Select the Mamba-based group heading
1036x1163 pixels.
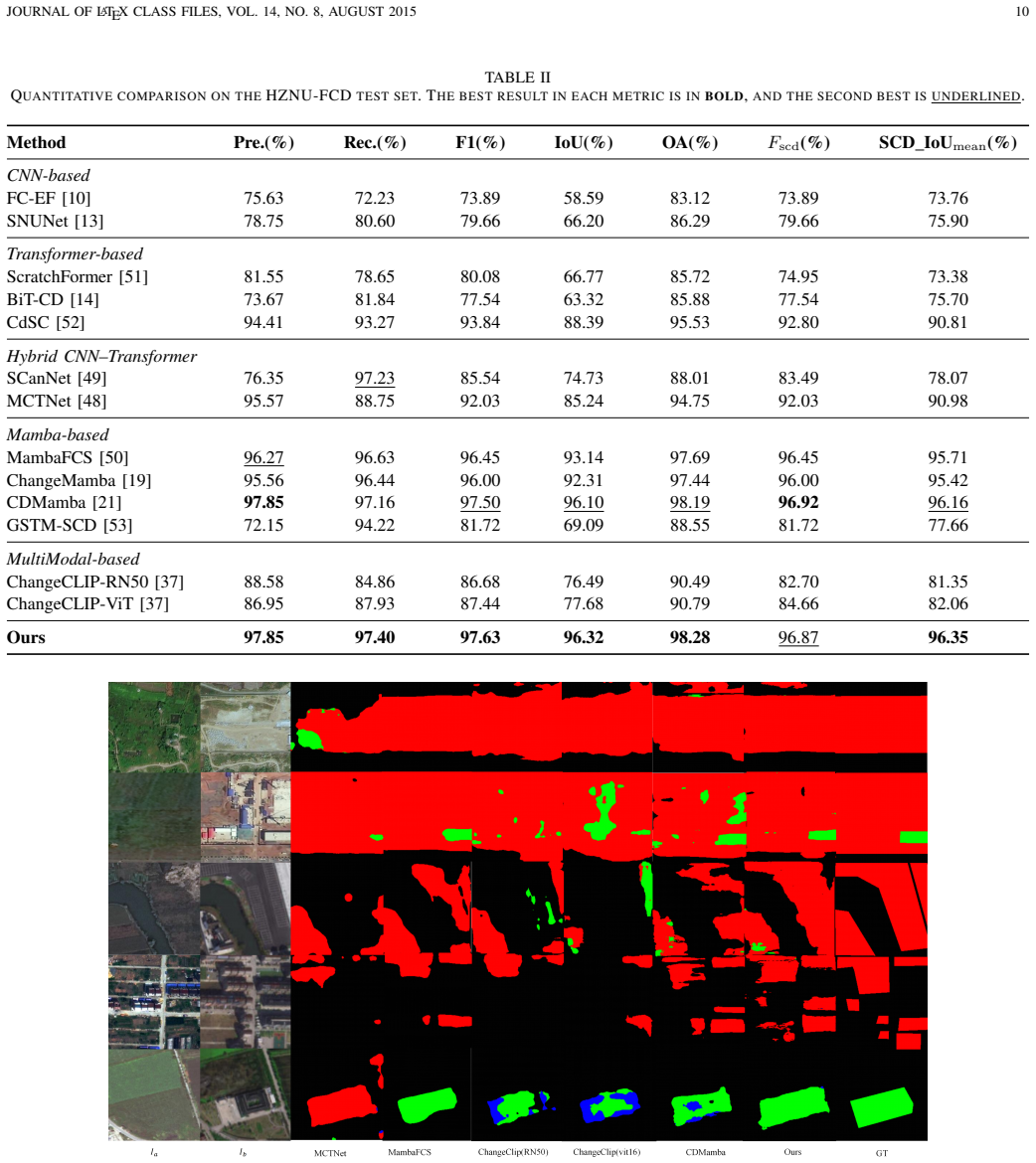click(58, 435)
